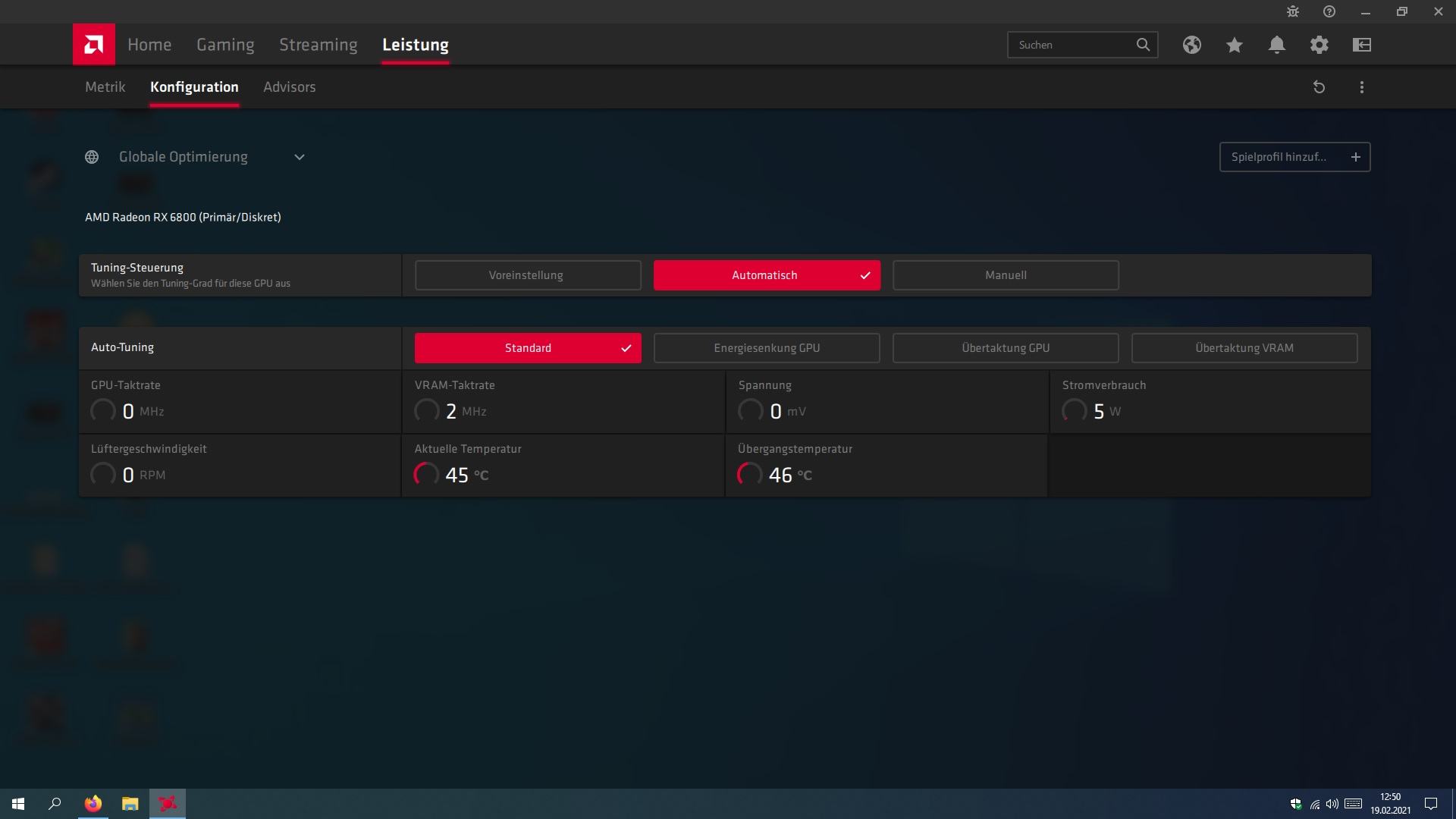Click the search magnifier icon
1456x819 pixels.
[1143, 45]
